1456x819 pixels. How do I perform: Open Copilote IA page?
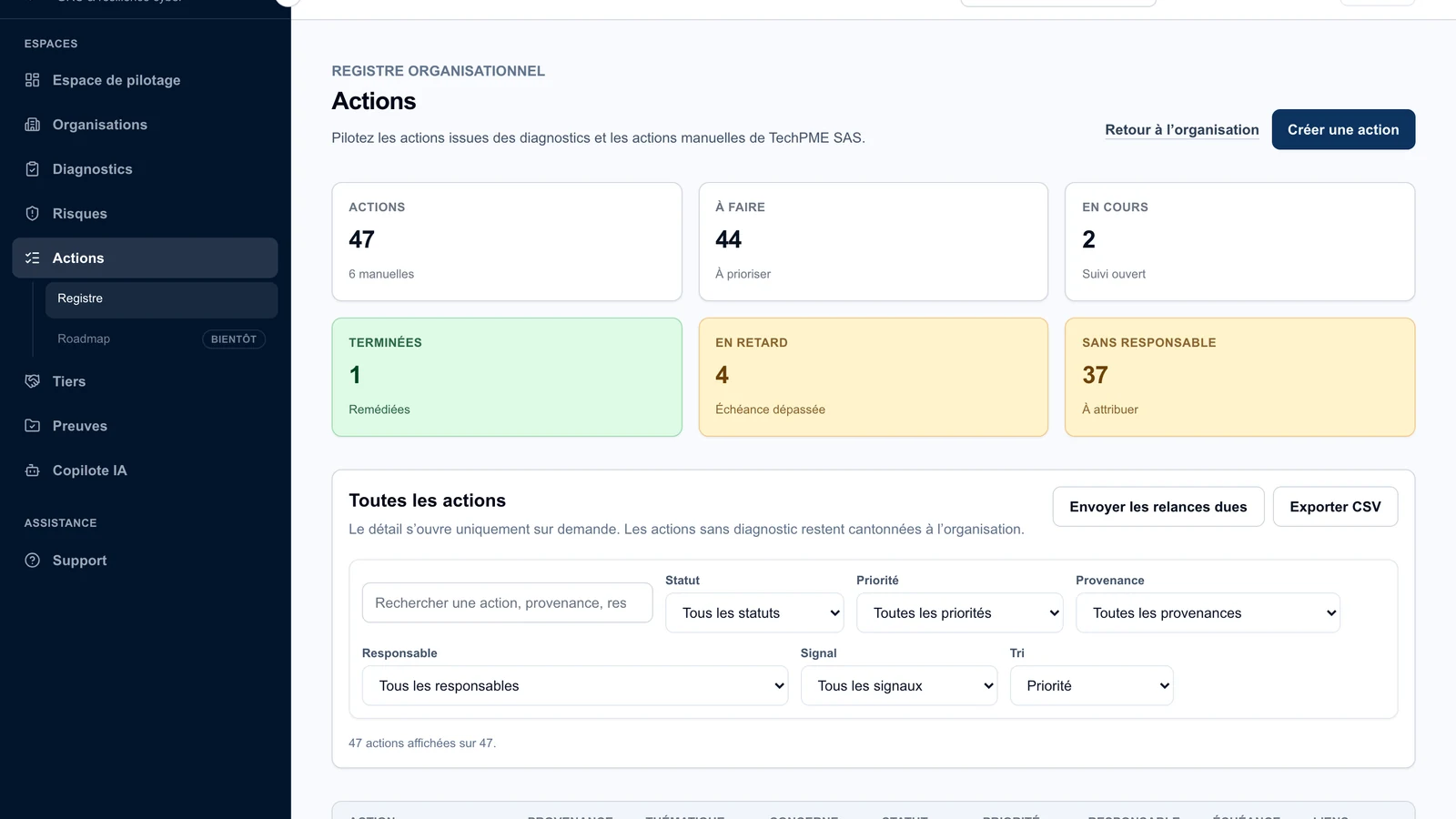(145, 470)
